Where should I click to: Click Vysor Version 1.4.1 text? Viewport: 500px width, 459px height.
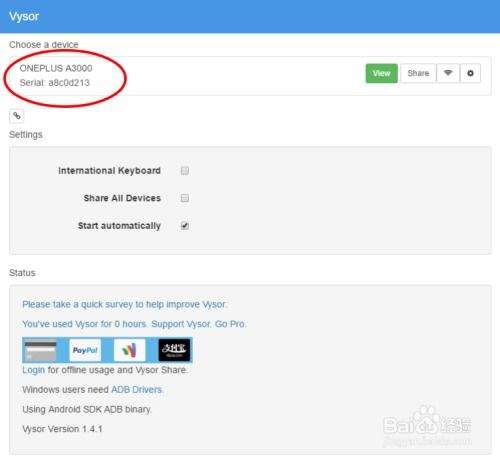pos(62,429)
